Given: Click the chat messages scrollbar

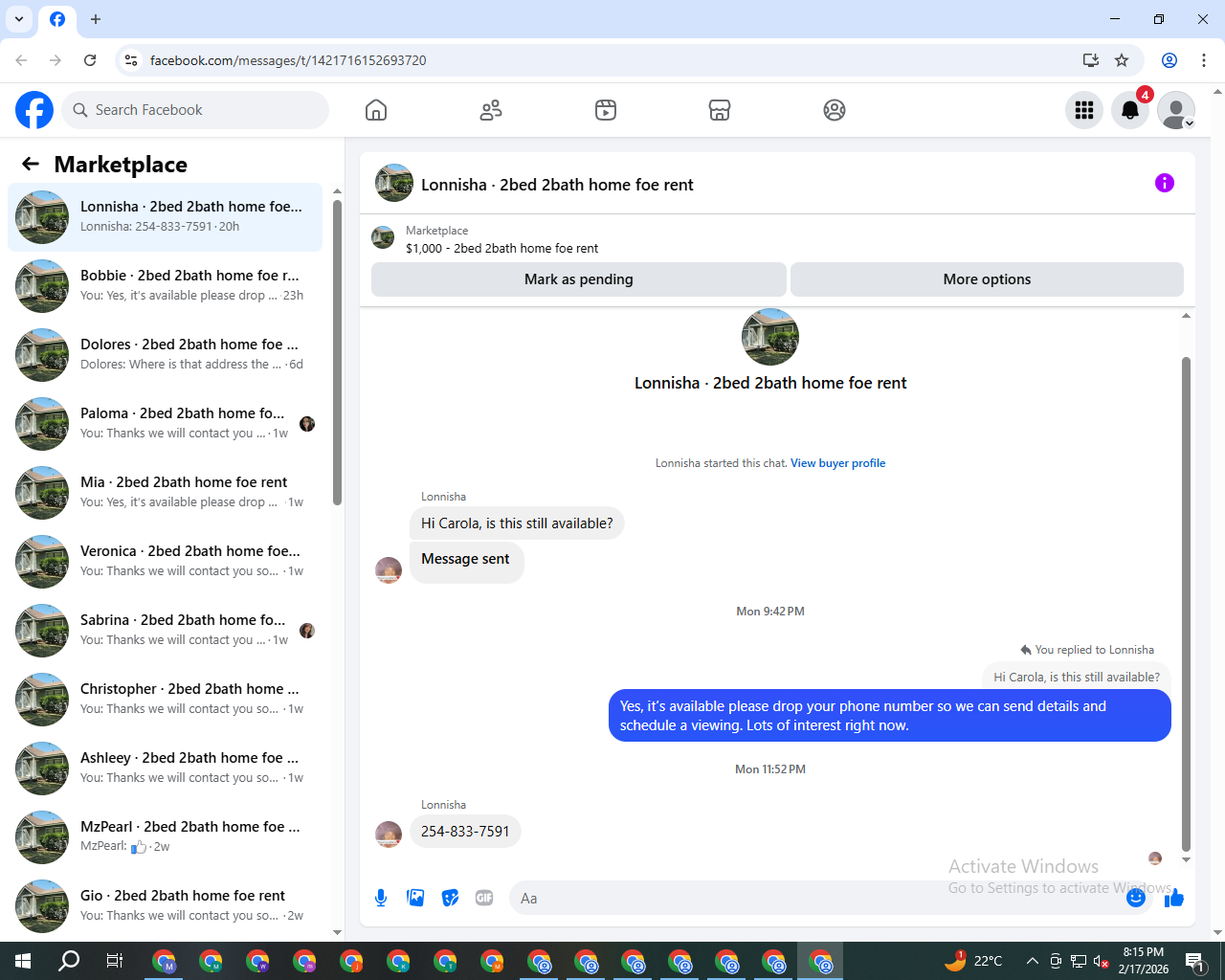Looking at the screenshot, I should tap(1186, 603).
